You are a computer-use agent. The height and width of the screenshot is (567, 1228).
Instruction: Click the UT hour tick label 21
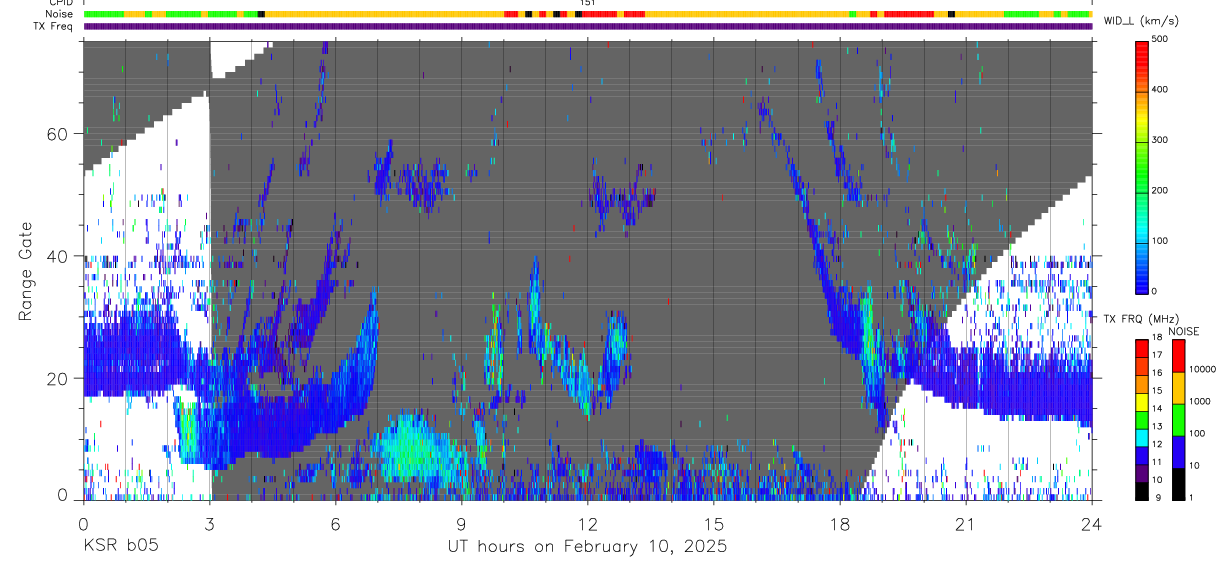coord(966,523)
